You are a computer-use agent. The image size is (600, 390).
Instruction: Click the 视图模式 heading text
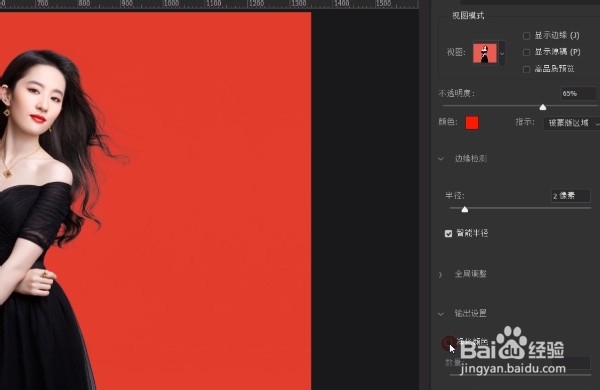click(468, 16)
